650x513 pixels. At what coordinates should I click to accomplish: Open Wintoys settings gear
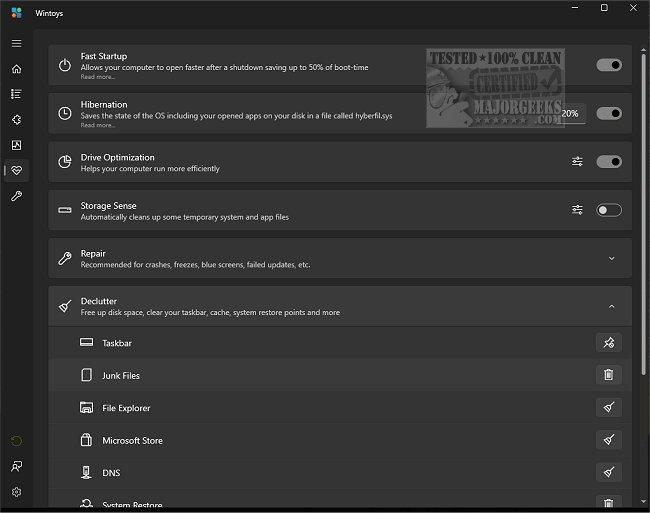coord(17,492)
